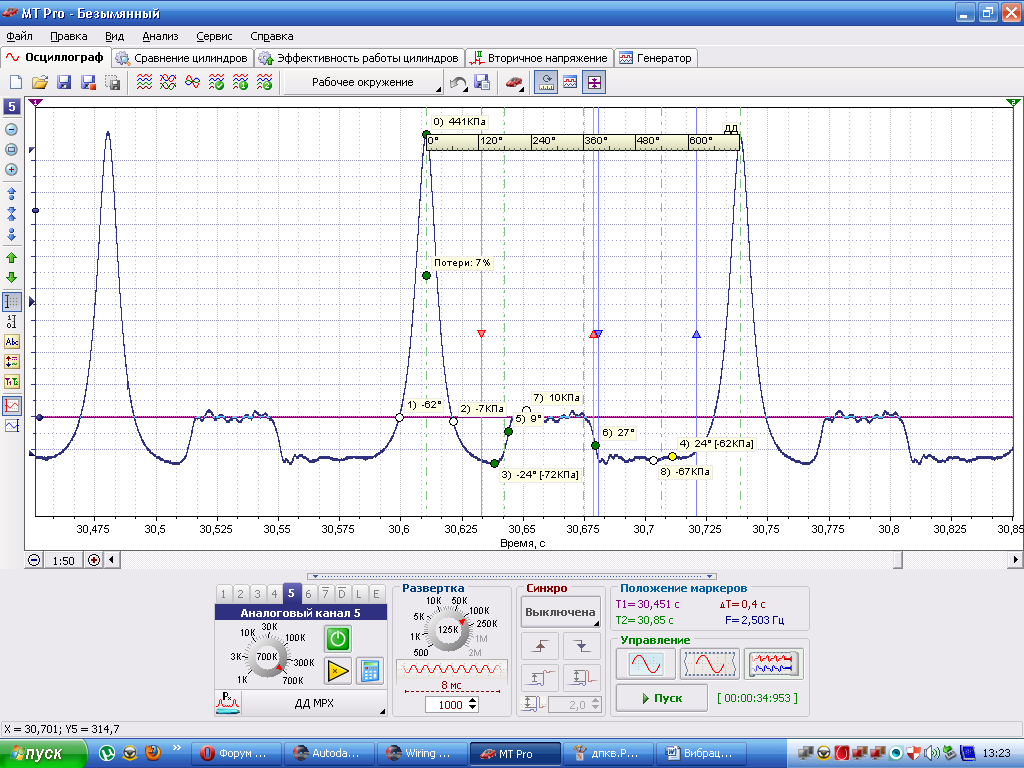
Task: Switch to the Сравнение цилиндров tab
Action: (182, 58)
